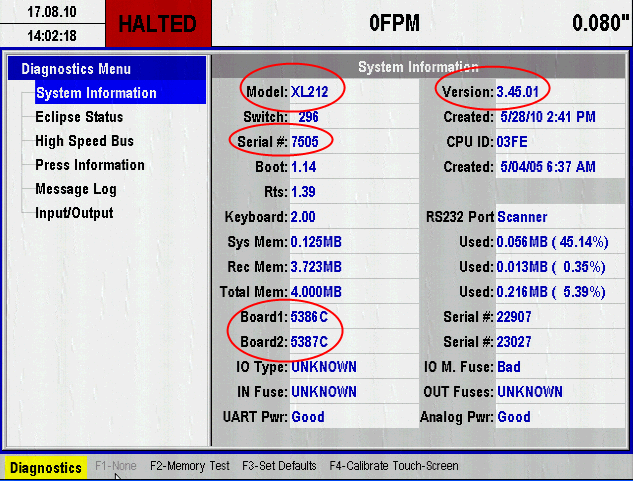Click the UART Pwr value Good
Screen dimensions: 633x481
[308, 417]
